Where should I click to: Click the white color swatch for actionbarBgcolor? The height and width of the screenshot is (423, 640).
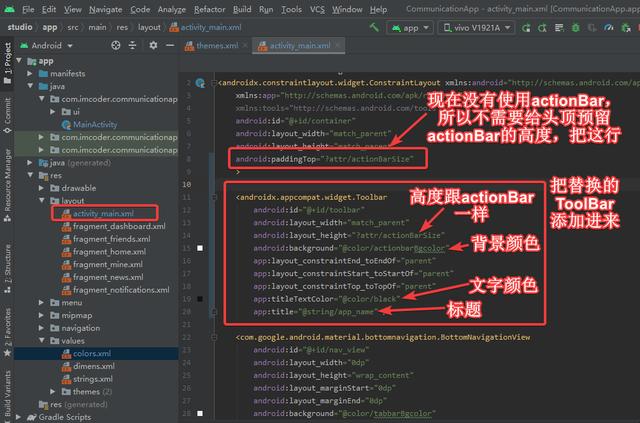coord(200,248)
